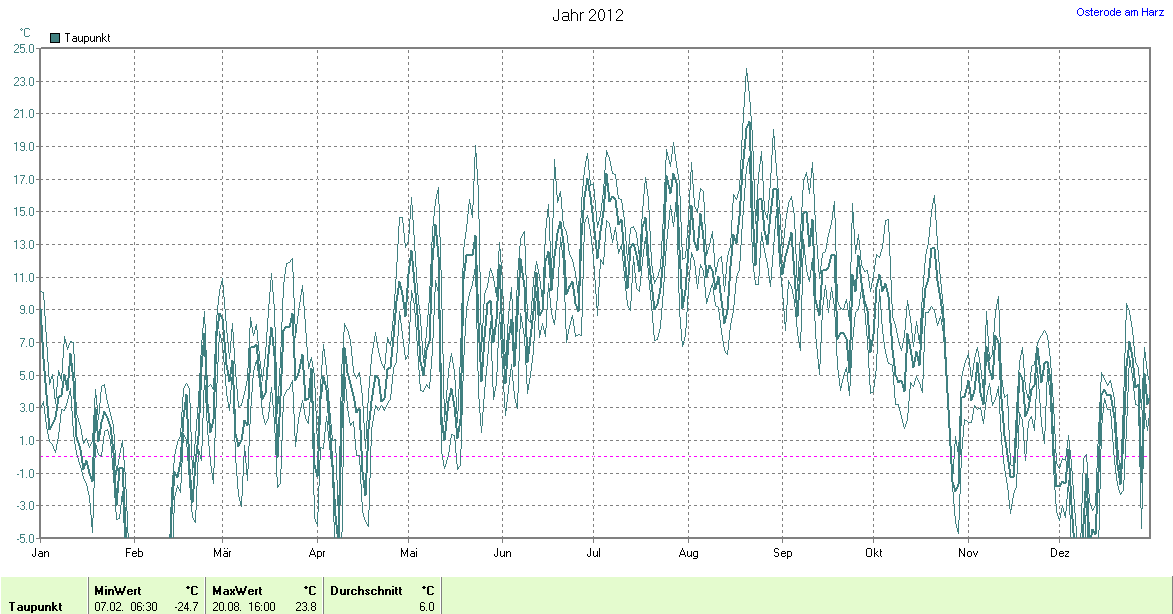Viewport: 1173px width, 614px height.
Task: Click the Jahr 2012 chart title
Action: [x=588, y=15]
